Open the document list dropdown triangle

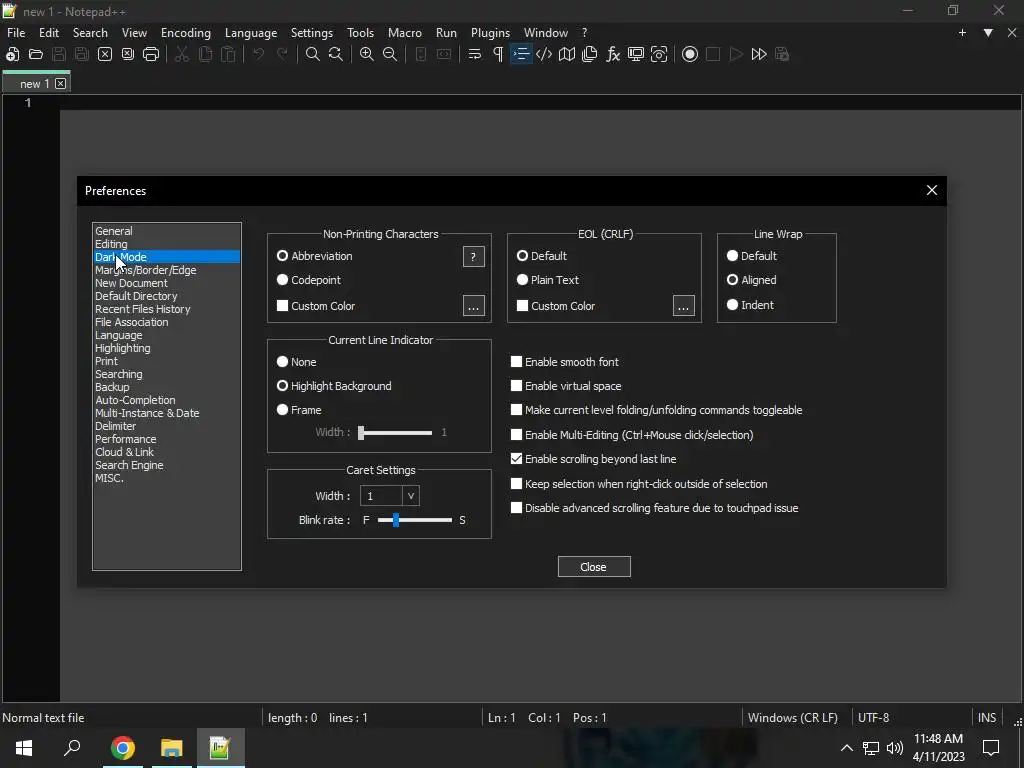tap(988, 33)
